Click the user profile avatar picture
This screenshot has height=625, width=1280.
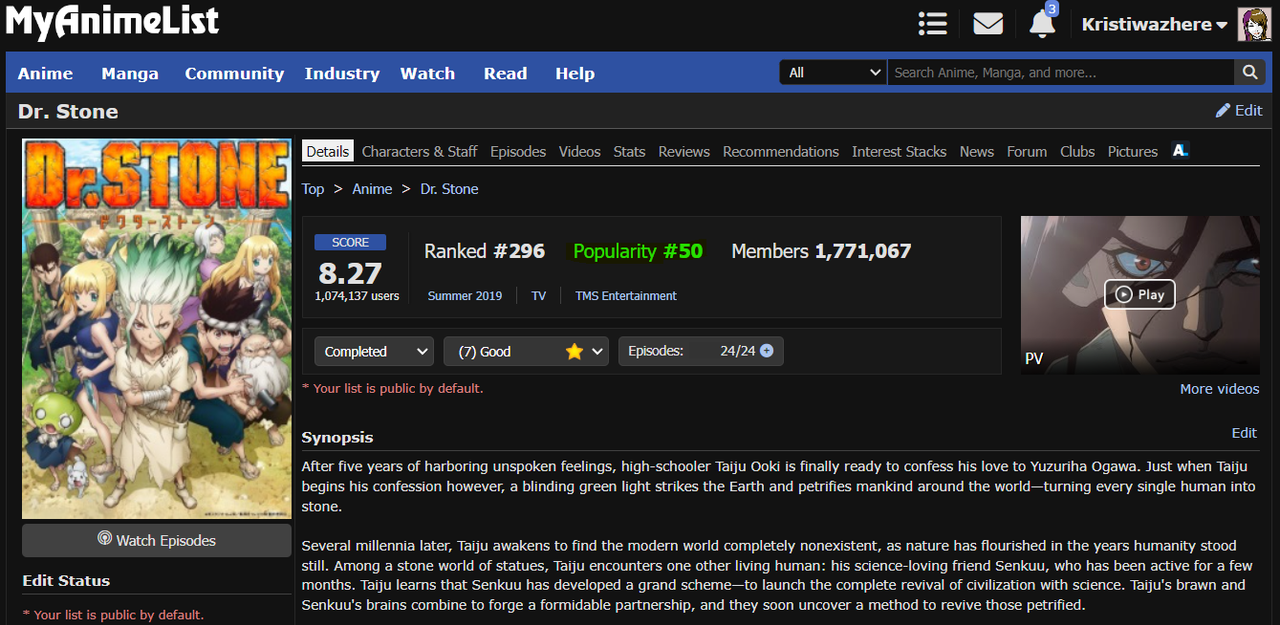[1254, 24]
